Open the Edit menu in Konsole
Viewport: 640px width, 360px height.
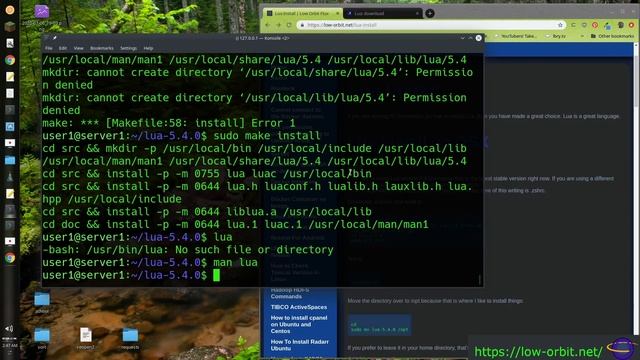pyautogui.click(x=62, y=48)
